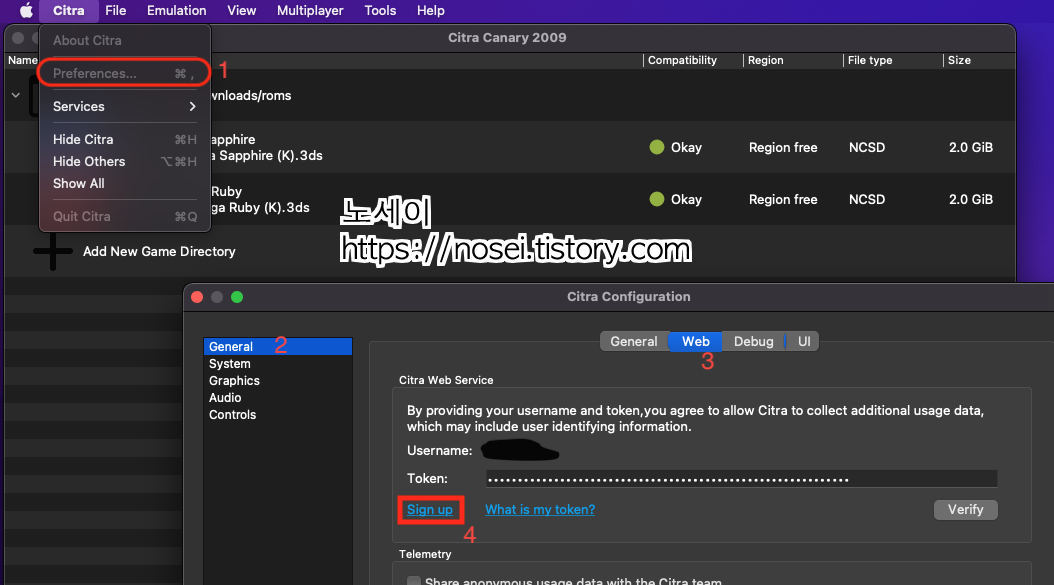
Task: Open the Help menu
Action: click(430, 10)
